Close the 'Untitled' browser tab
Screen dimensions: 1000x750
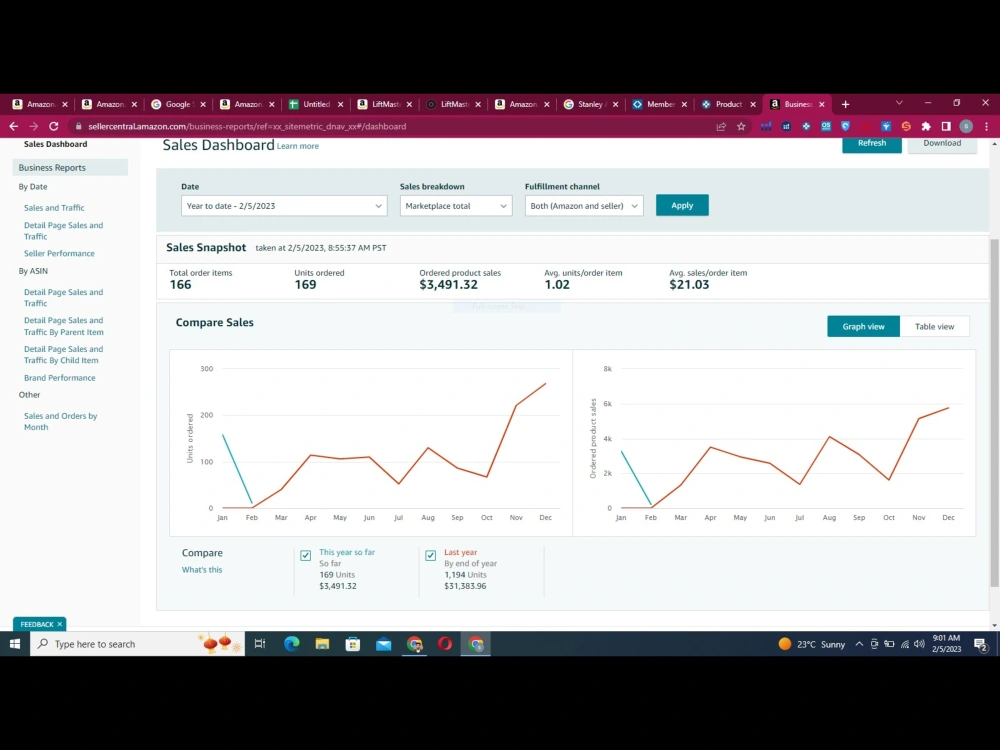click(x=340, y=104)
